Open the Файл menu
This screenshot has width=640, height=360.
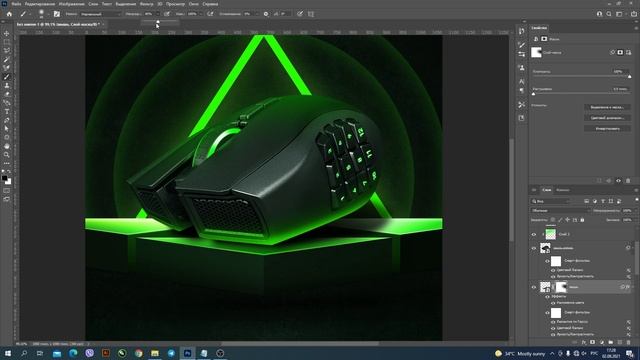(16, 4)
